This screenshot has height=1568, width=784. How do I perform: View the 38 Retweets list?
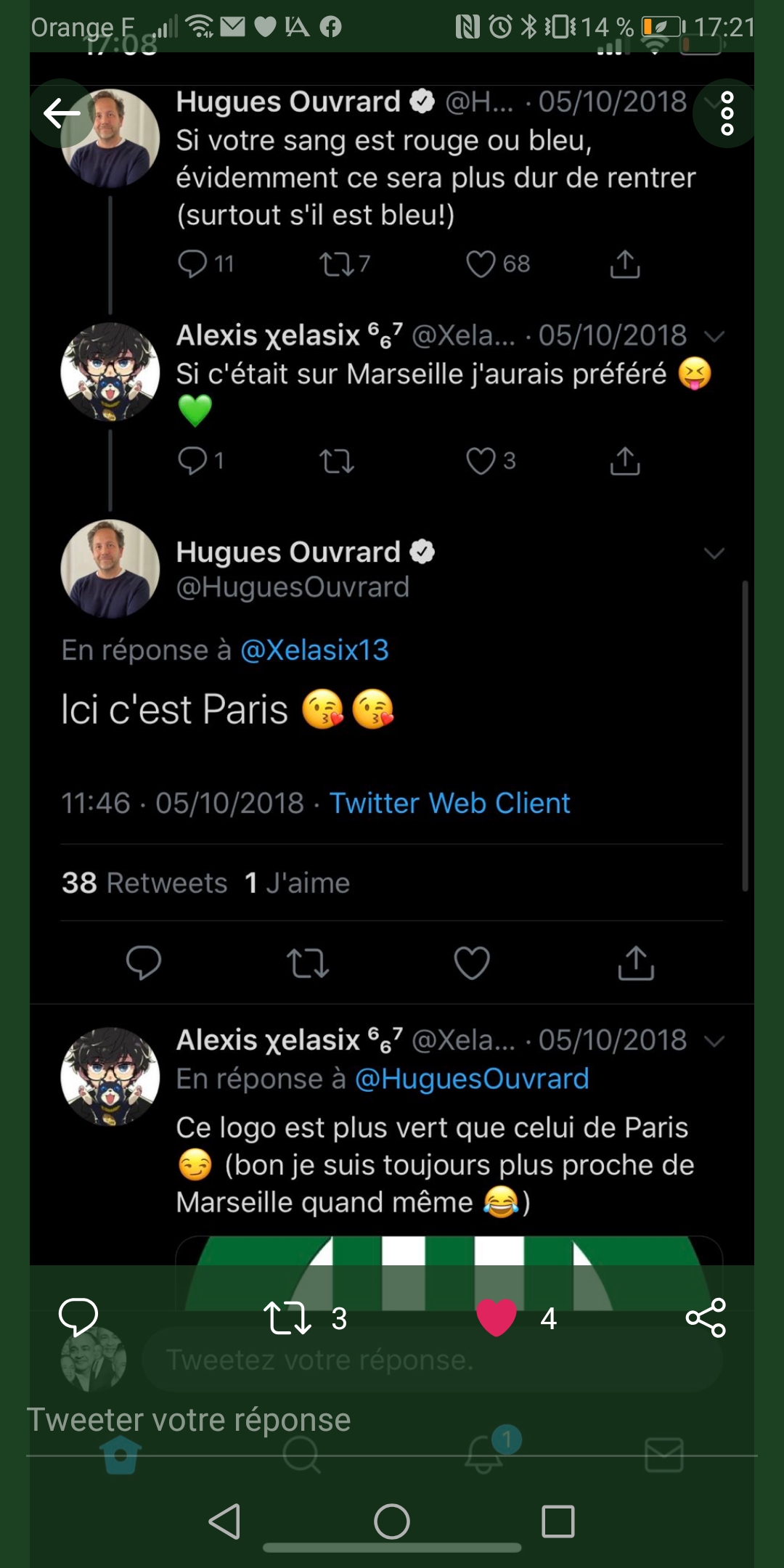[x=144, y=883]
